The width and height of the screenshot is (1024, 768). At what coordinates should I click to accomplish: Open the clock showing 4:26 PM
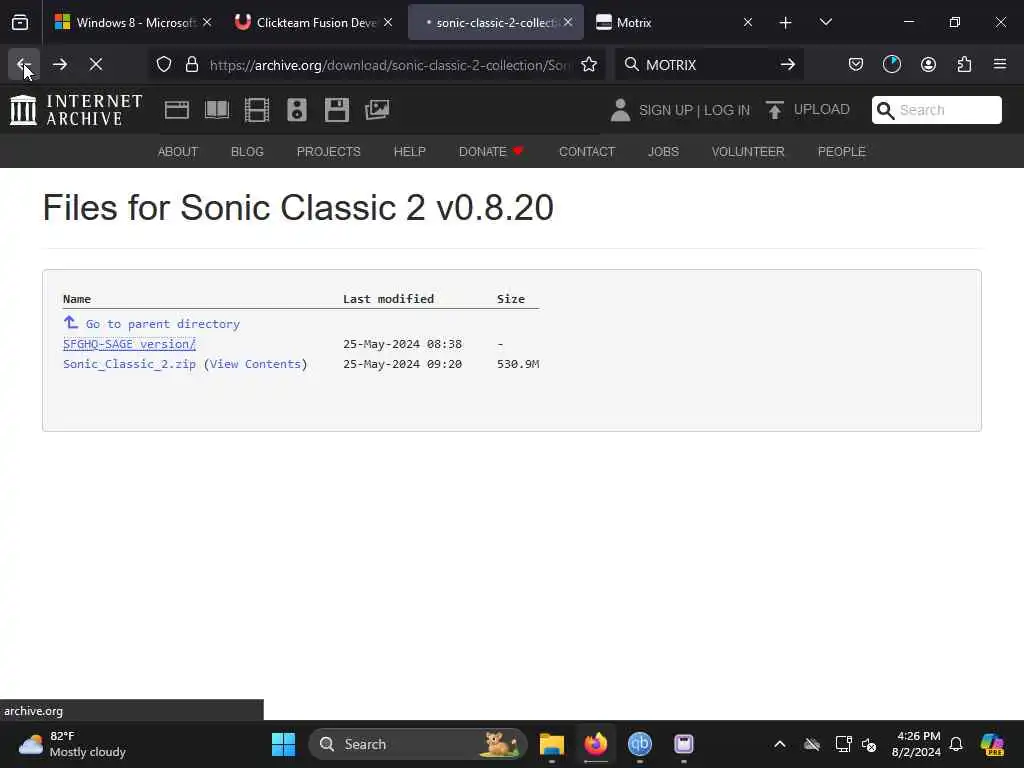(x=916, y=744)
